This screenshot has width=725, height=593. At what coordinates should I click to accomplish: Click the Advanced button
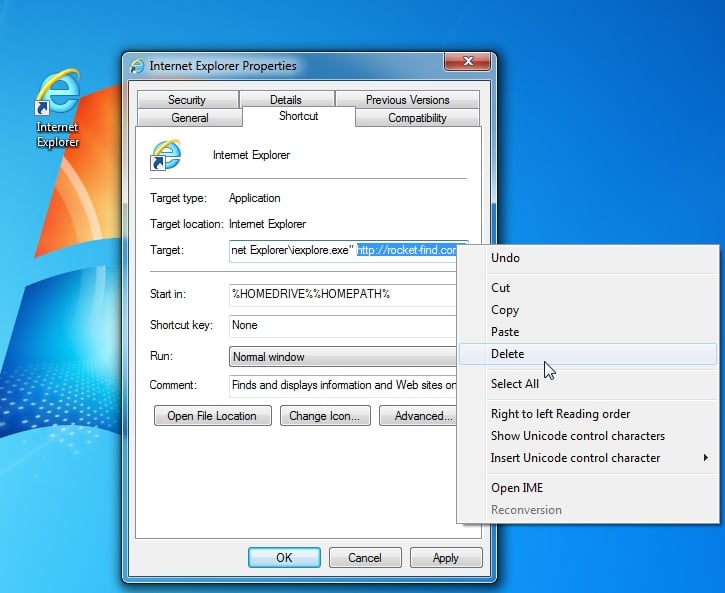coord(418,416)
